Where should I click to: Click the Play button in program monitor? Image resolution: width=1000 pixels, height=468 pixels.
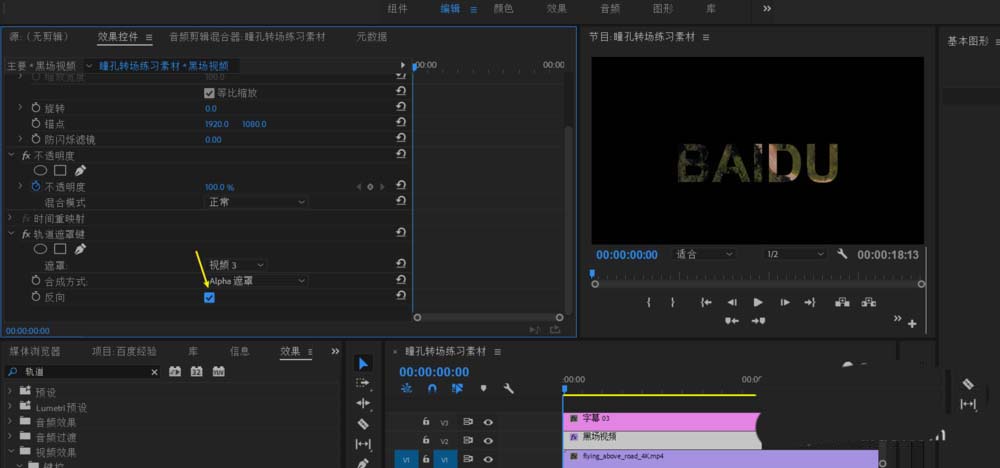coord(758,302)
